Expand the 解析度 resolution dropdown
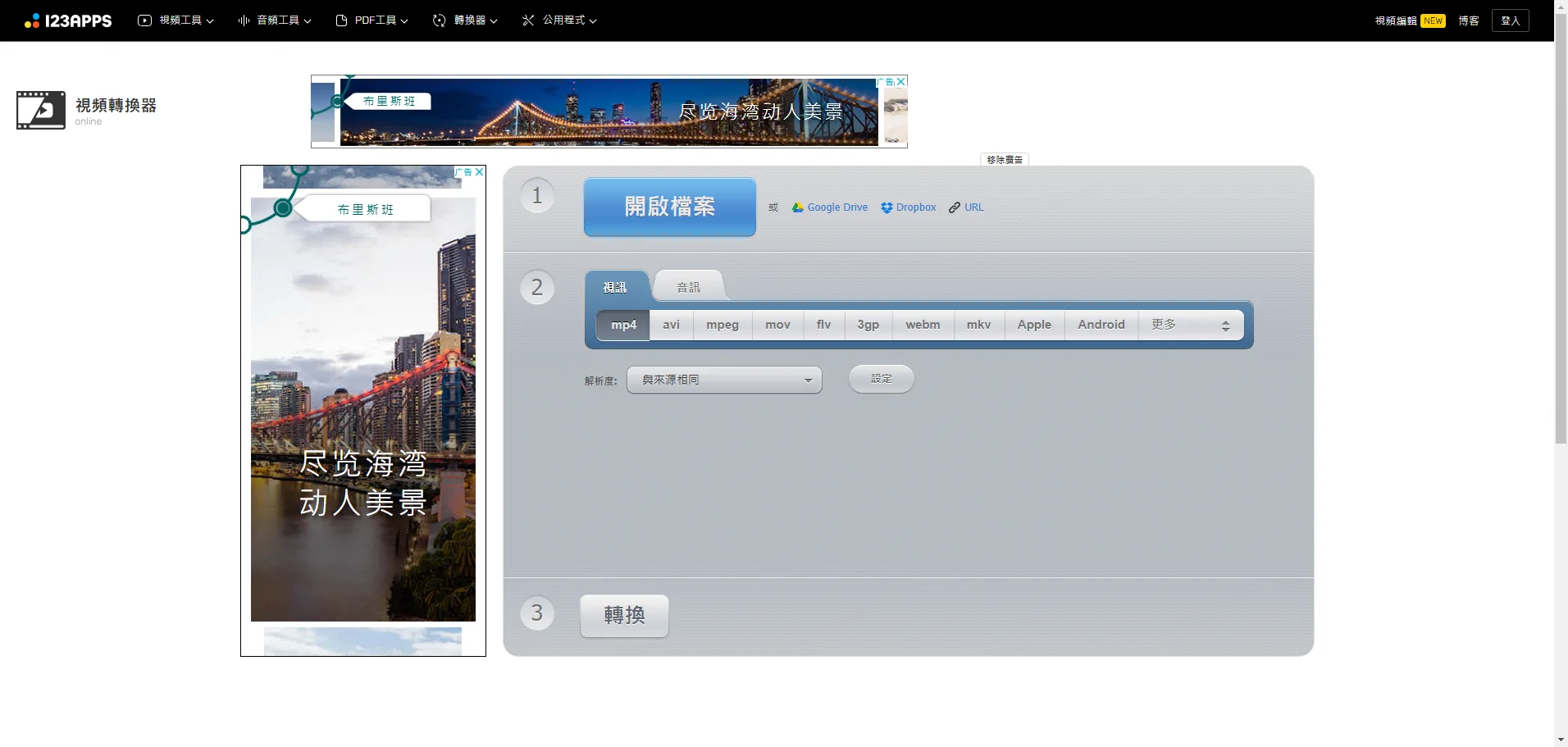Viewport: 1568px width, 747px height. click(724, 380)
